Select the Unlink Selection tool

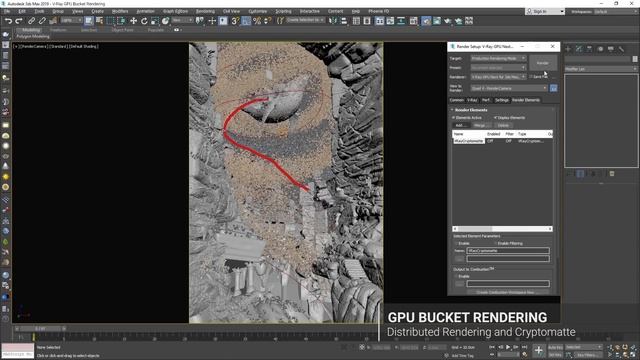click(x=42, y=21)
